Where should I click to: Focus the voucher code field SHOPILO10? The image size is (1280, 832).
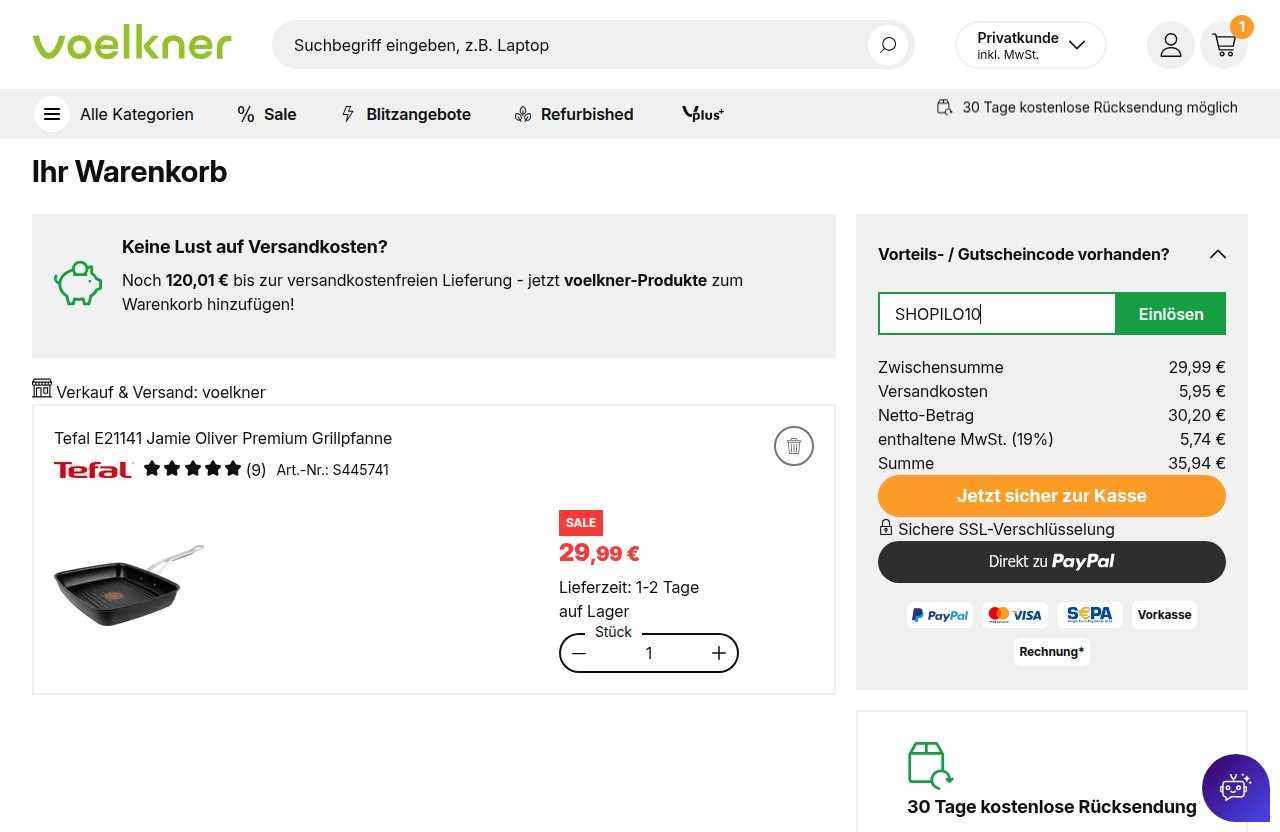click(997, 314)
